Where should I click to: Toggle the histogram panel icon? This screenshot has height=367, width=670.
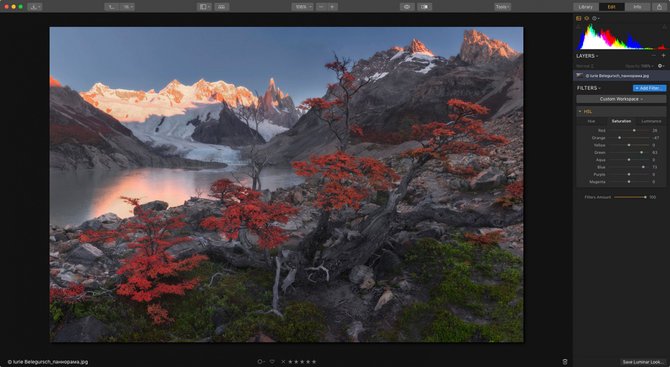(x=579, y=18)
